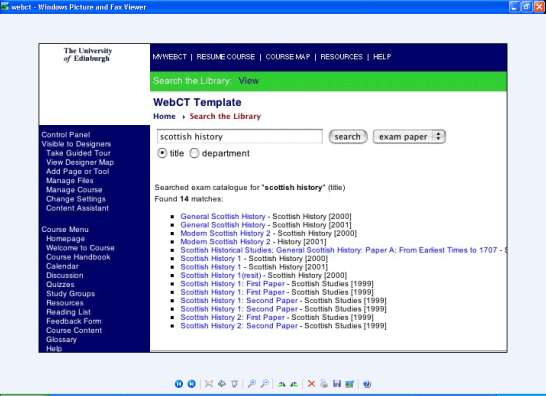Open General Scottish History [2001] result
The width and height of the screenshot is (546, 396).
tap(223, 225)
